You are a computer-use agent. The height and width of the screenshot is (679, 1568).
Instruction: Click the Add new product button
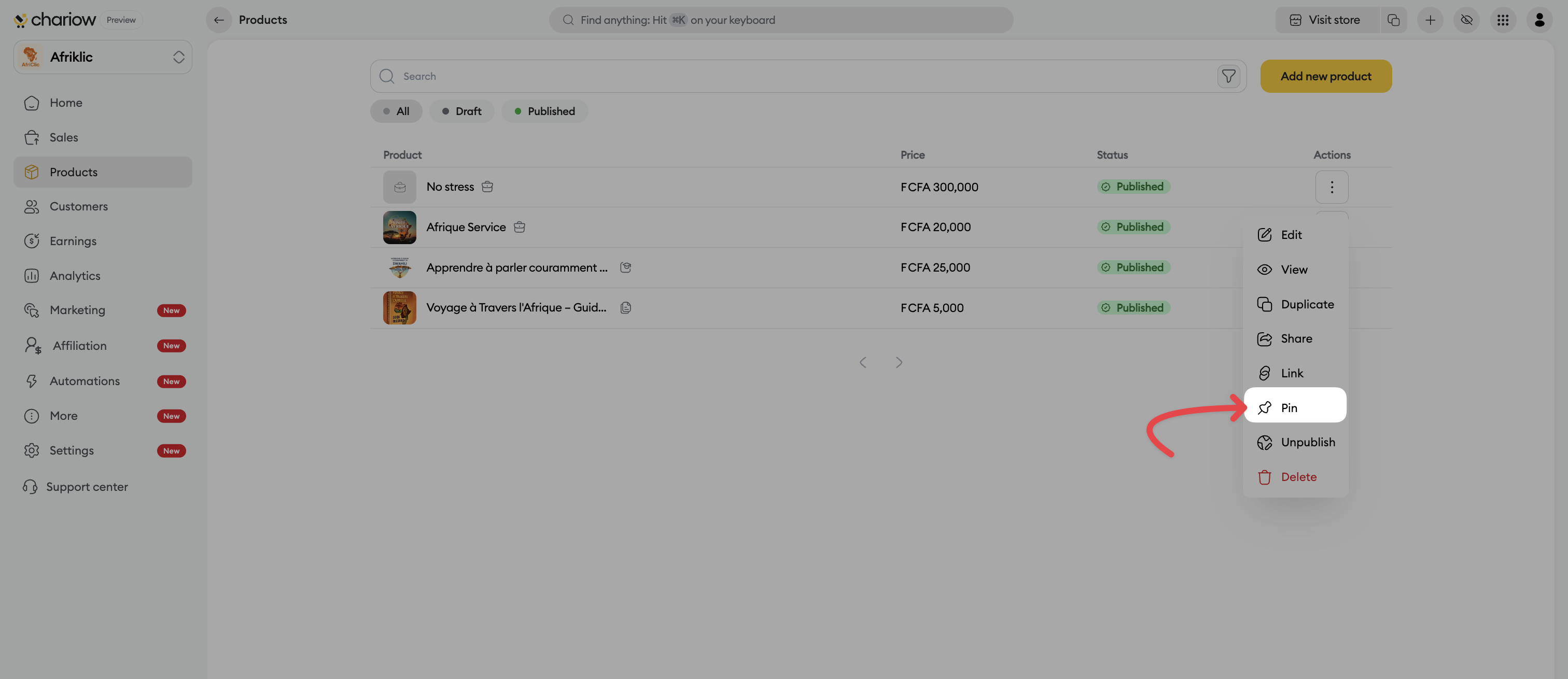click(1325, 76)
